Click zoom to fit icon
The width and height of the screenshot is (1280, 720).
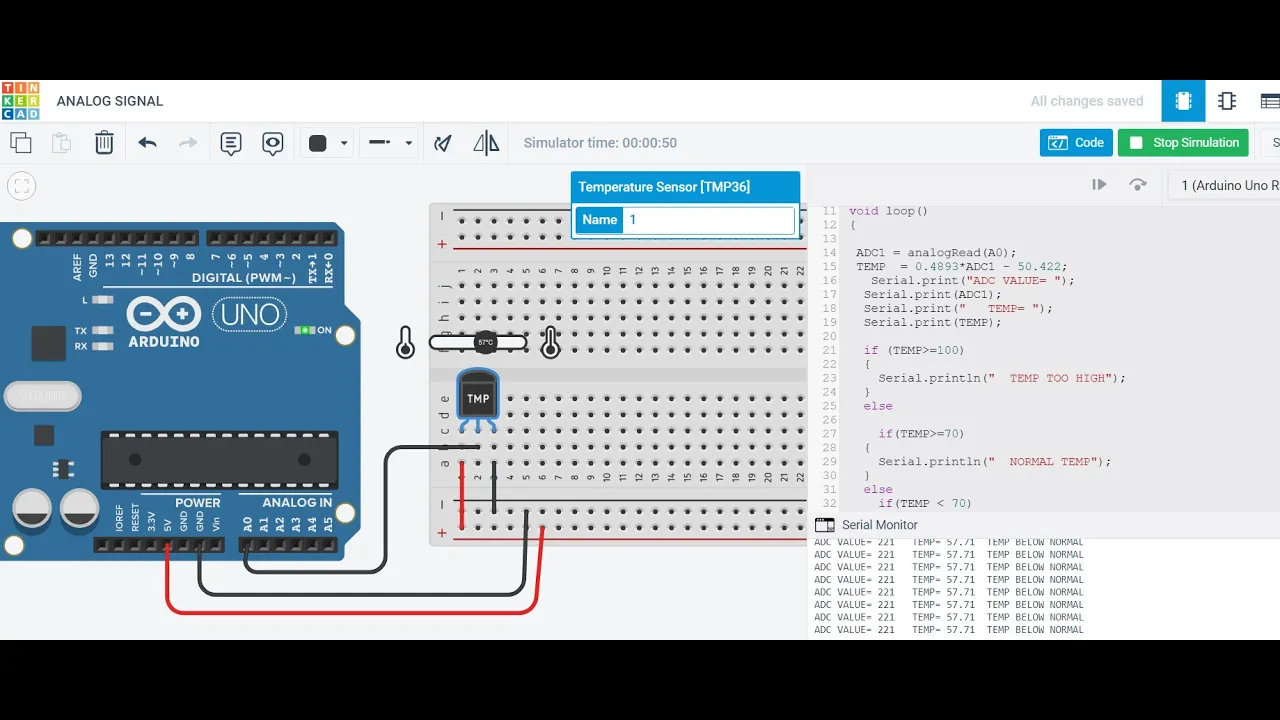click(21, 186)
